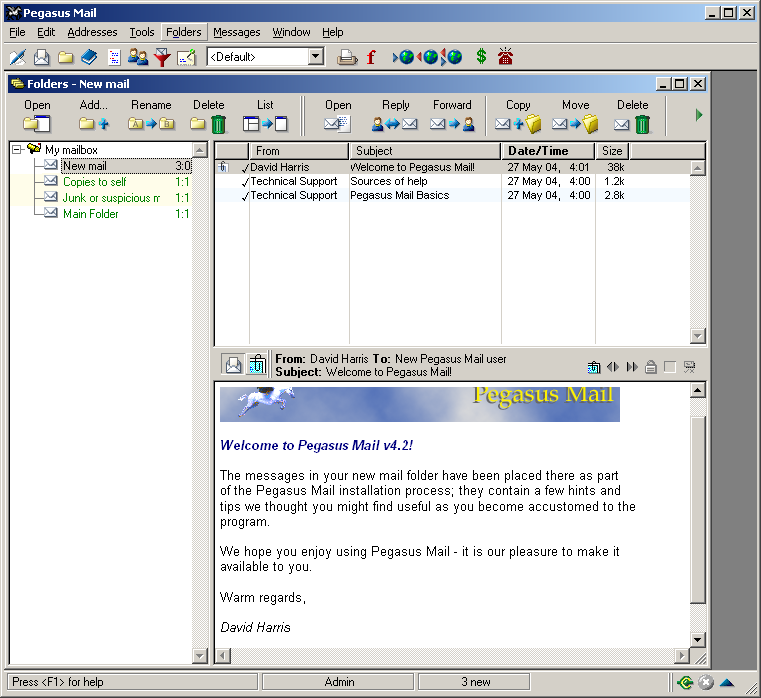Open the Help menu
This screenshot has width=761, height=698.
click(x=332, y=32)
